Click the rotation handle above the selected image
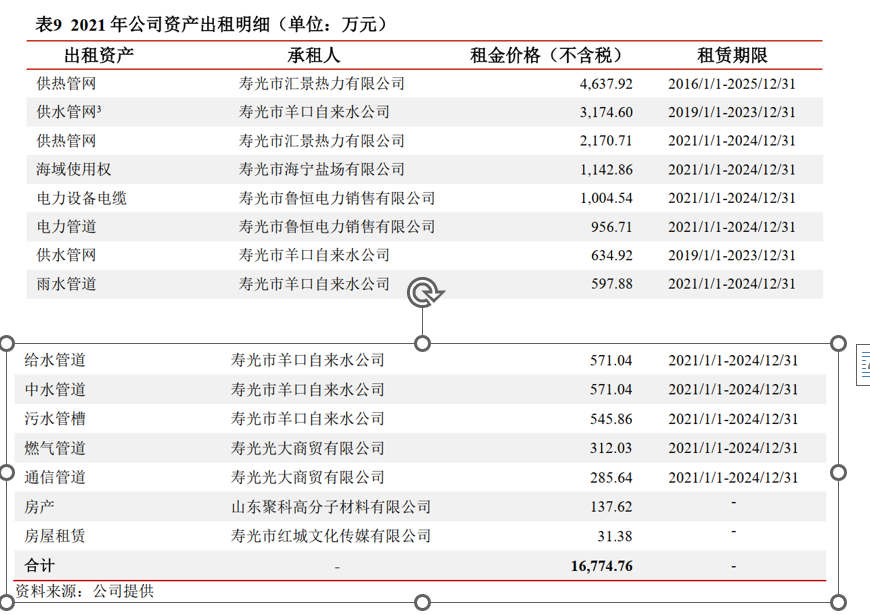870x615 pixels. pyautogui.click(x=424, y=292)
